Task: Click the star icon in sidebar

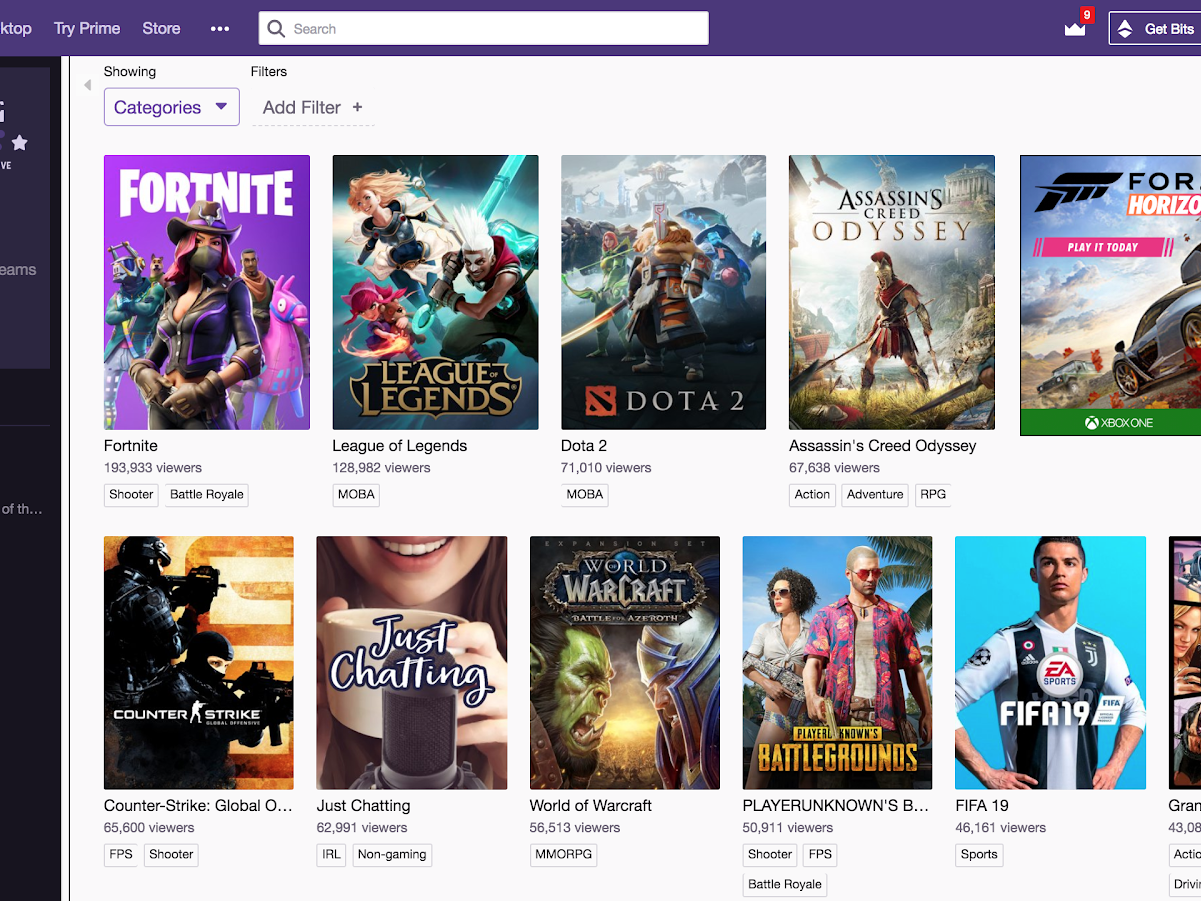Action: [19, 143]
